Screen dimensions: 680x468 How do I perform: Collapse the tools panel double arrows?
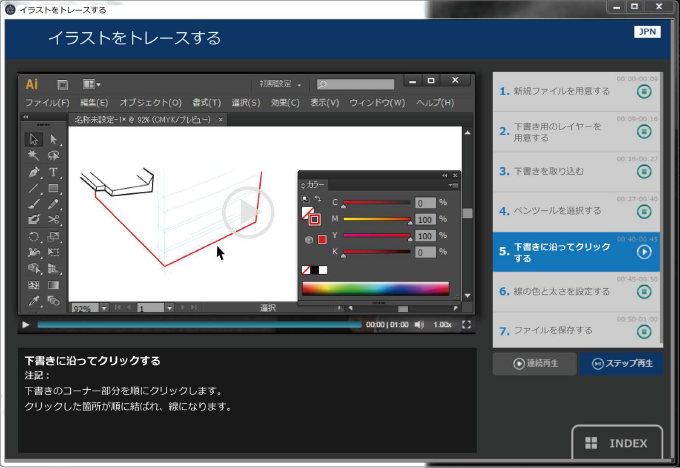coord(26,117)
